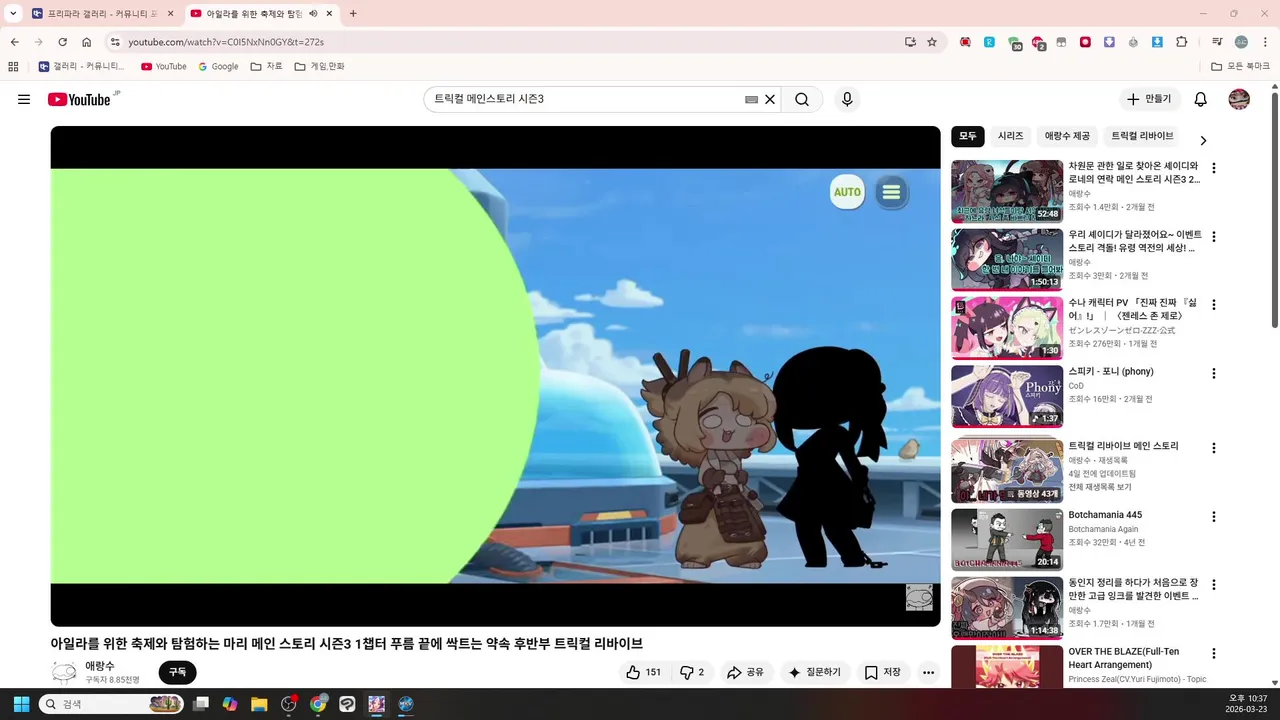The width and height of the screenshot is (1280, 720).
Task: Open Chrome media control icon
Action: click(x=1217, y=42)
